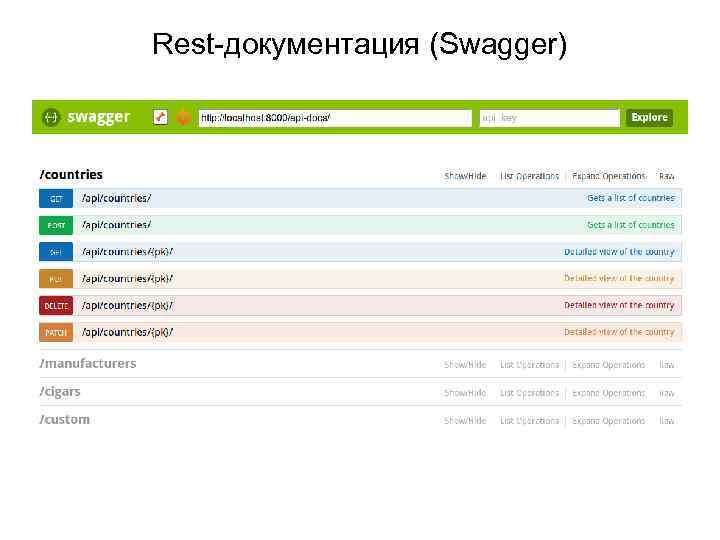Screen dimensions: 720x540
Task: Click the API docs URL field
Action: coord(335,118)
